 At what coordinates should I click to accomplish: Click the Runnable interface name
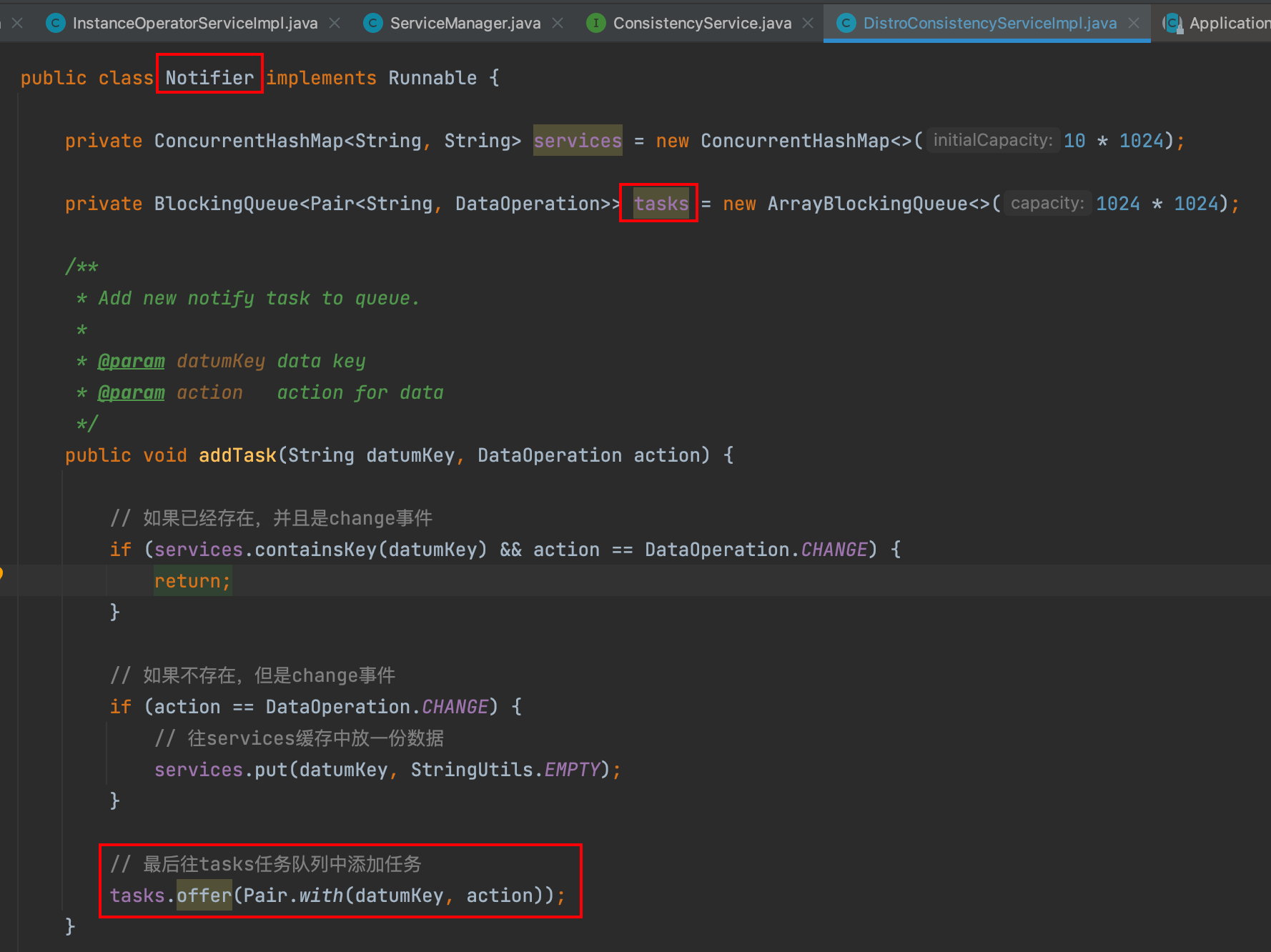click(x=432, y=78)
